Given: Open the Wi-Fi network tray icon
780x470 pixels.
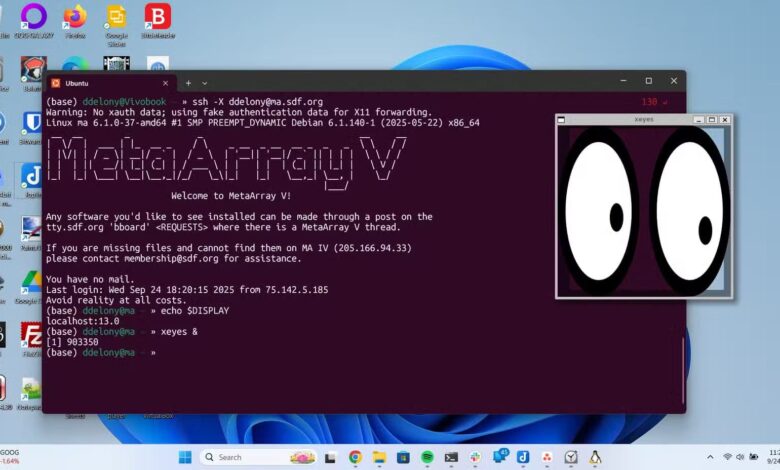Looking at the screenshot, I should (727, 457).
